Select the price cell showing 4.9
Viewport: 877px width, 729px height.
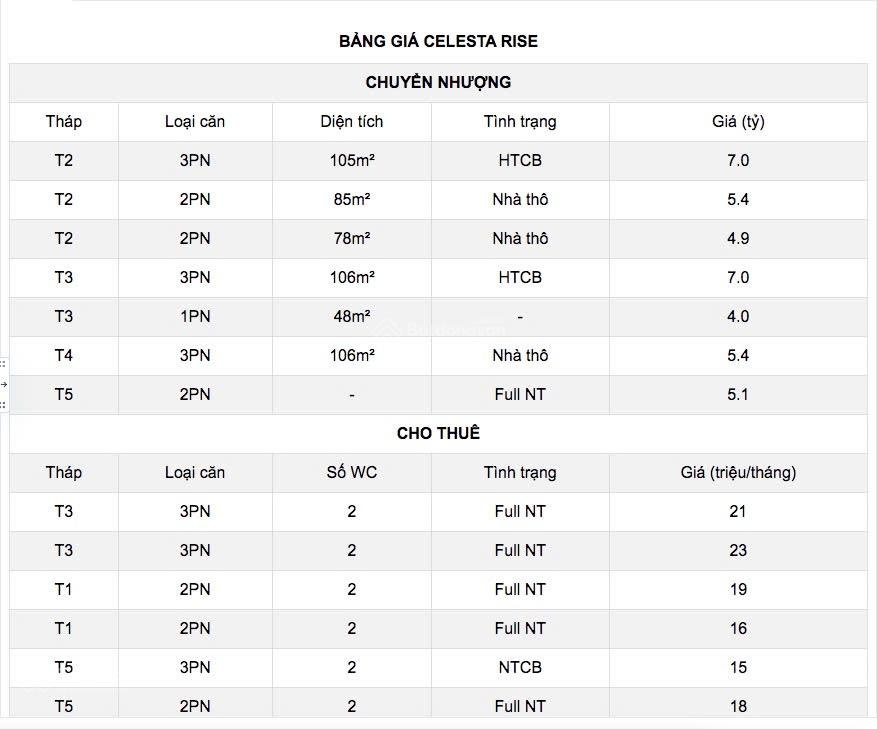point(738,239)
